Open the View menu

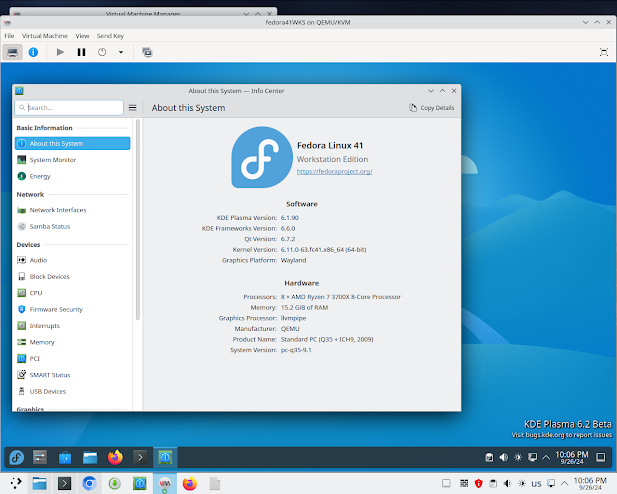(82, 36)
